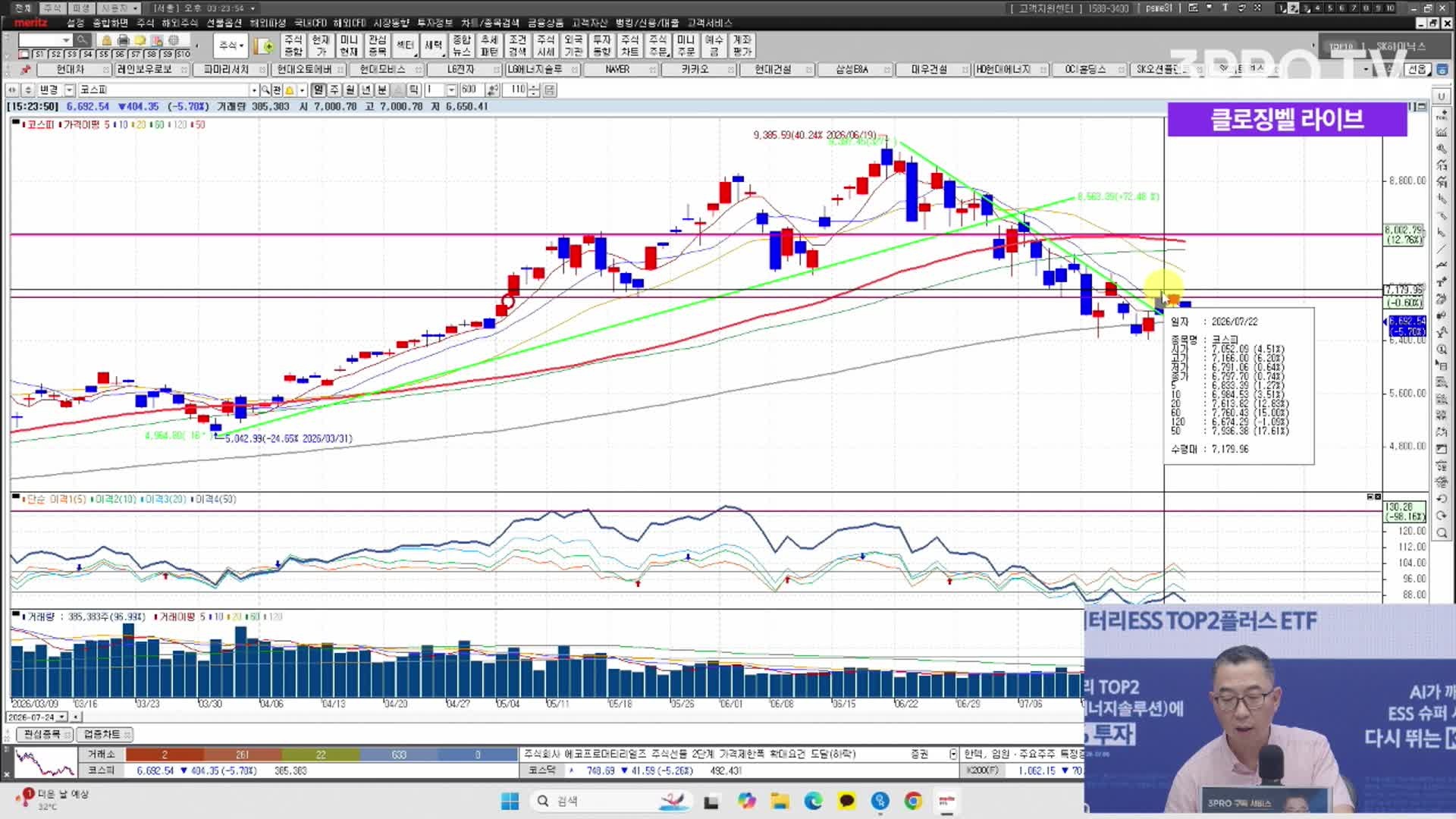The height and width of the screenshot is (819, 1456).
Task: Click the red pin icon on stock tab bar
Action: [x=26, y=69]
